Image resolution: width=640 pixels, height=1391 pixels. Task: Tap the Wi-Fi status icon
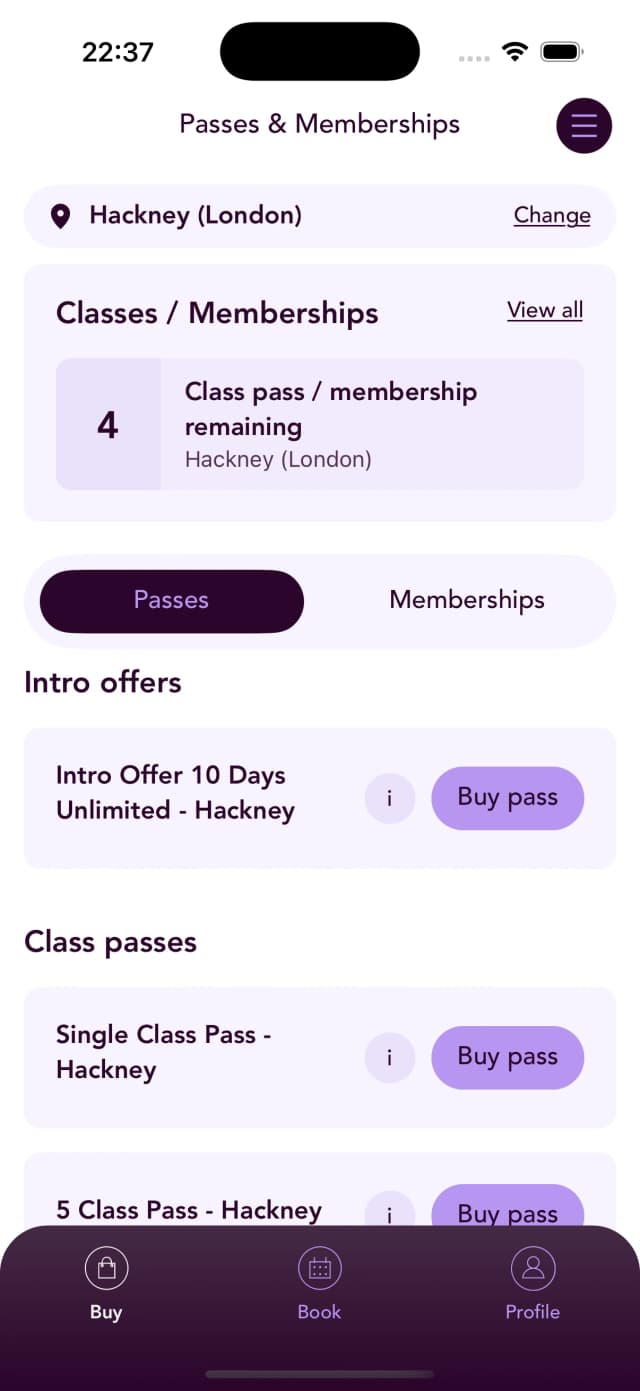(x=515, y=50)
